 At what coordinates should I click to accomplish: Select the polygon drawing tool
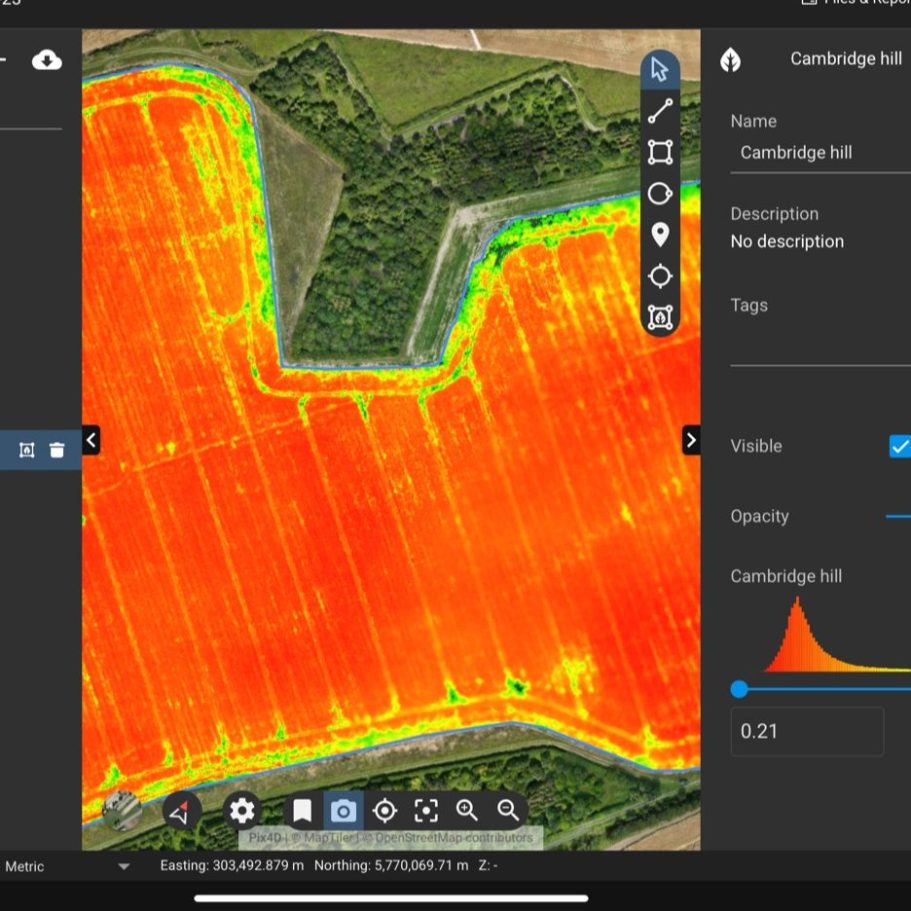[x=660, y=151]
